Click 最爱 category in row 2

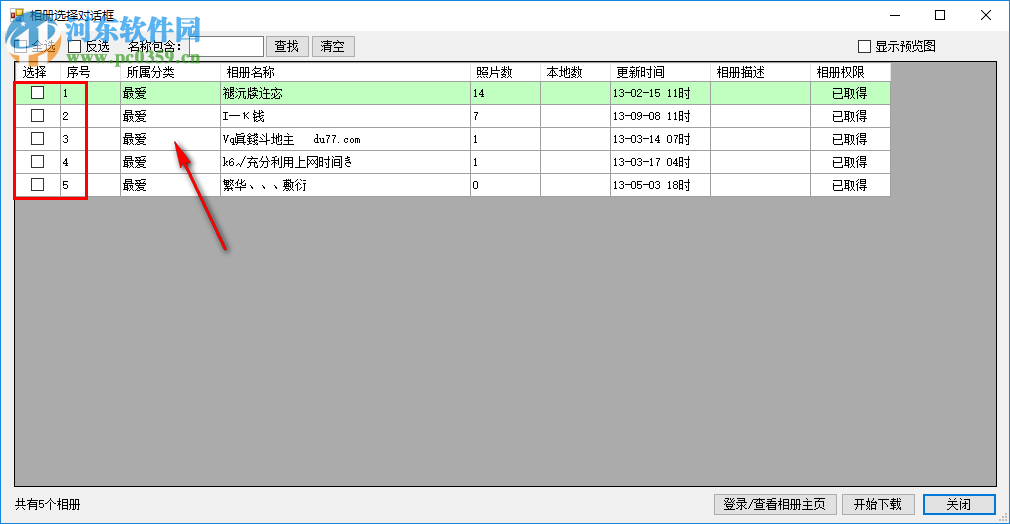point(170,116)
